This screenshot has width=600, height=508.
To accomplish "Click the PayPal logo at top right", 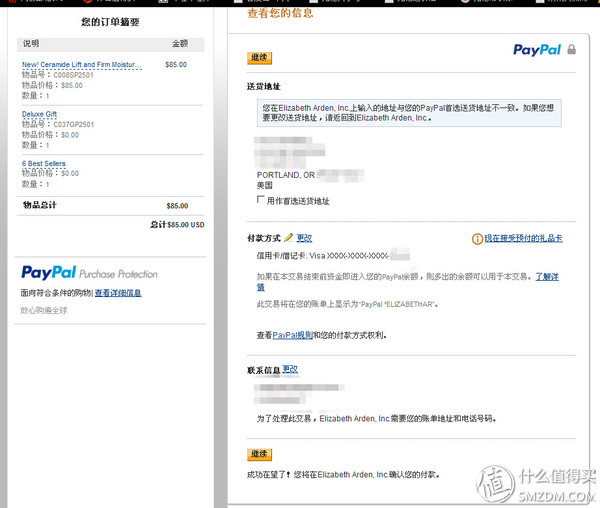I will 537,50.
